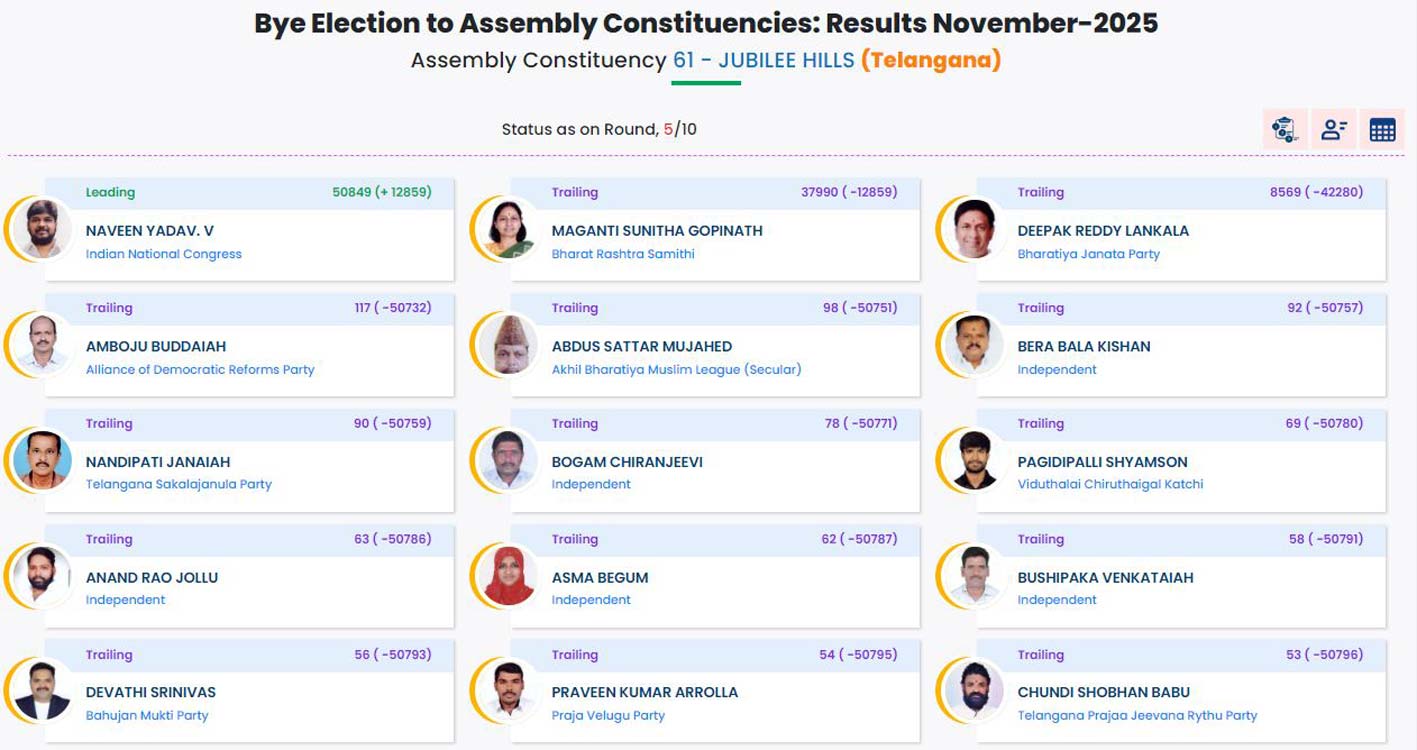Screen dimensions: 1417x750
Task: Select the candidate list view icon
Action: click(1333, 128)
